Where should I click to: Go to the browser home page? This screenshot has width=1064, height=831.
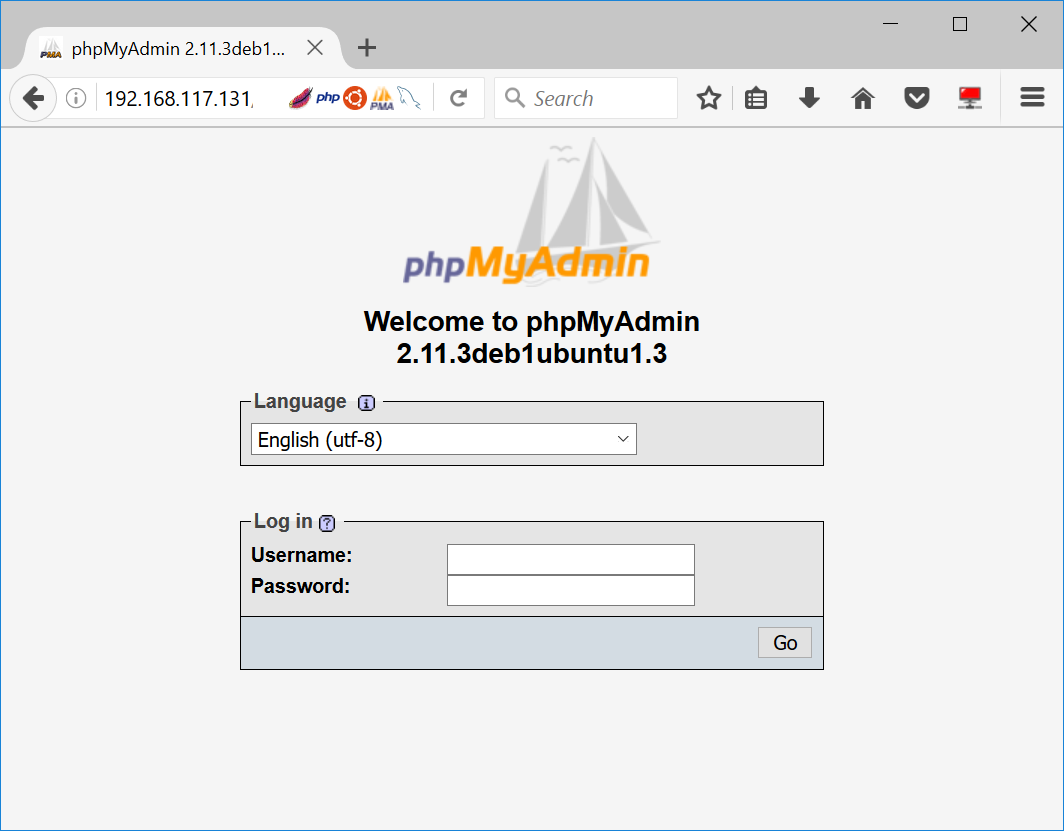[x=863, y=98]
